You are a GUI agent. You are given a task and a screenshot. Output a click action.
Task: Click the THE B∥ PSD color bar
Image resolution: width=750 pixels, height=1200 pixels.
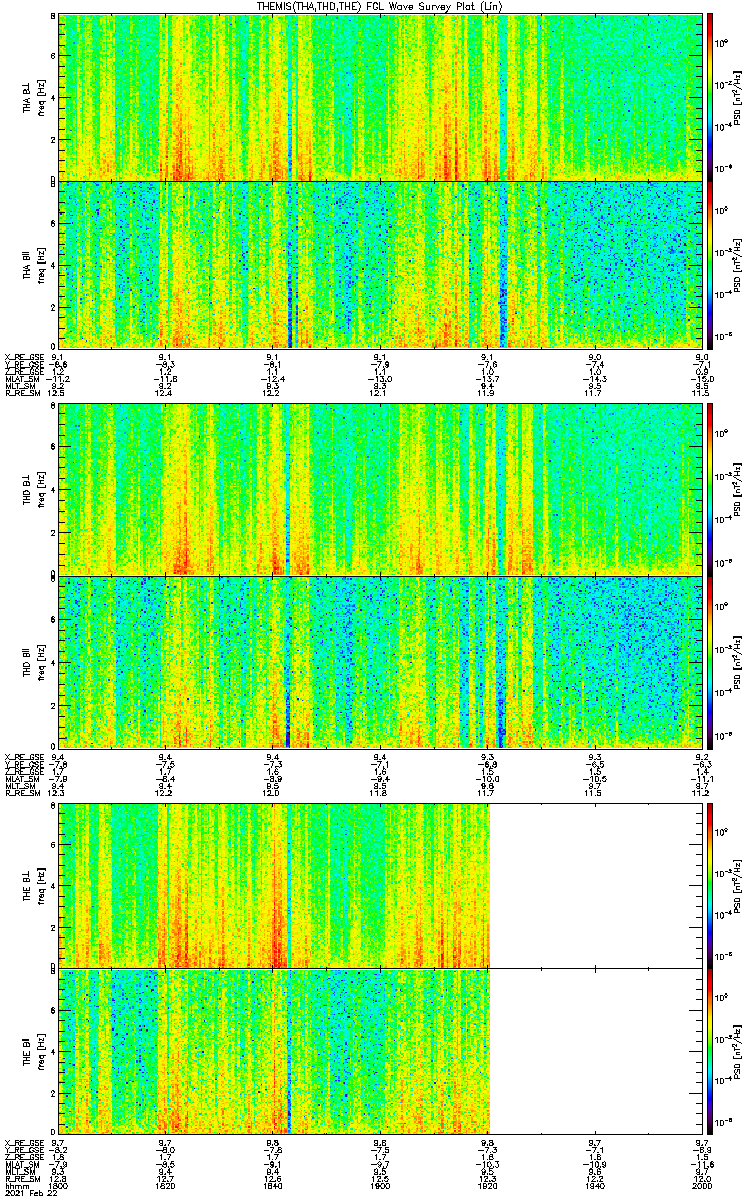pos(710,1050)
